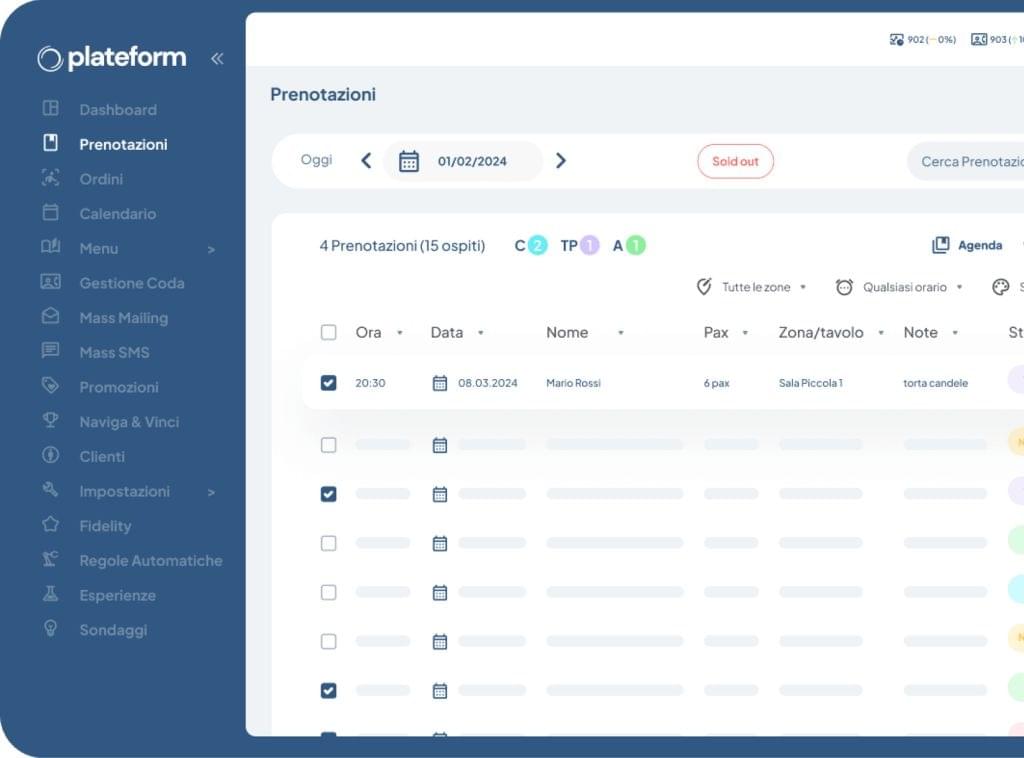Image resolution: width=1024 pixels, height=758 pixels.
Task: Click the Cerca Prenotazioni search field
Action: point(980,160)
